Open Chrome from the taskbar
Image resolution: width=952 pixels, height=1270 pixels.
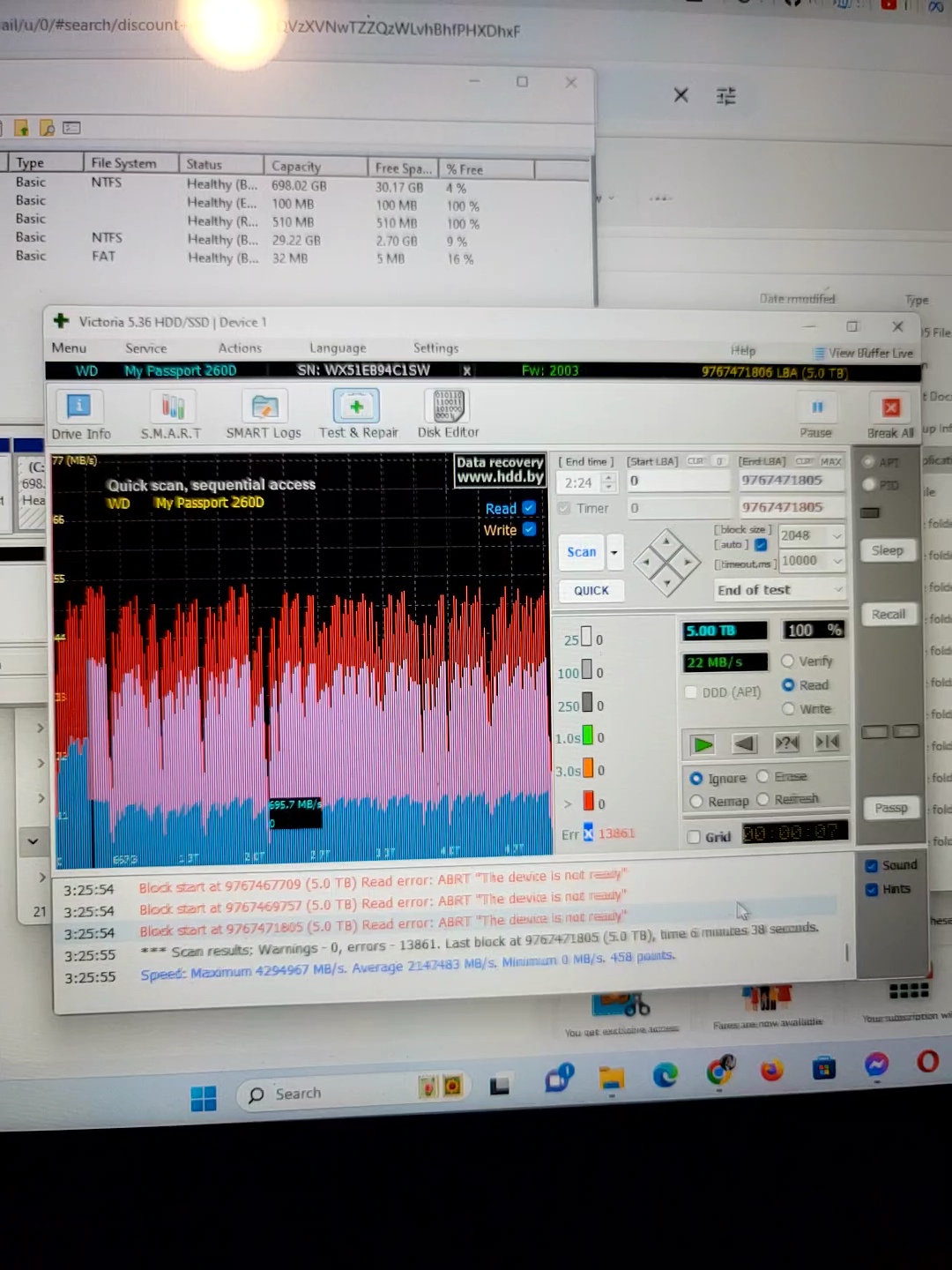tap(720, 1071)
